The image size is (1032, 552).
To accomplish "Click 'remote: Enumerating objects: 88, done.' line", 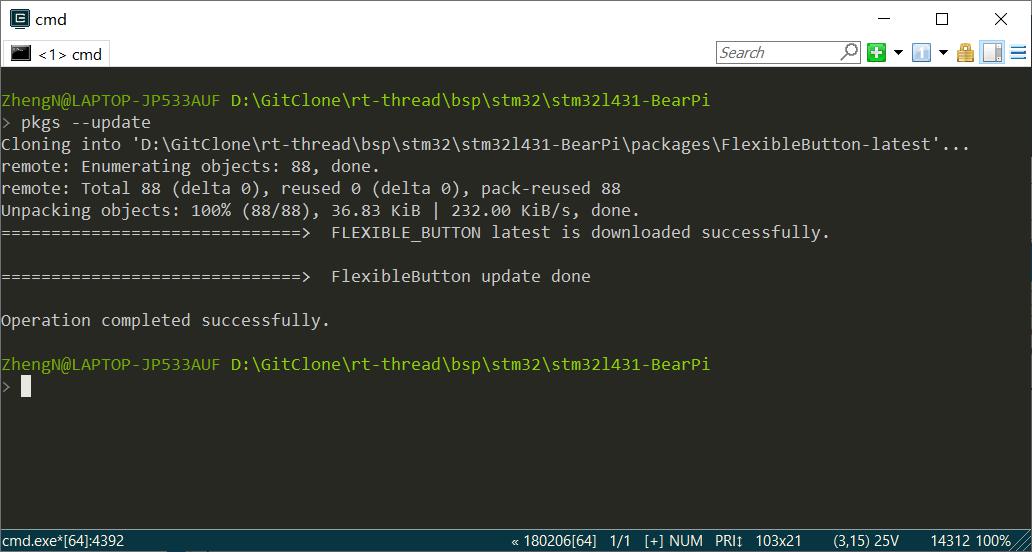I will [190, 166].
